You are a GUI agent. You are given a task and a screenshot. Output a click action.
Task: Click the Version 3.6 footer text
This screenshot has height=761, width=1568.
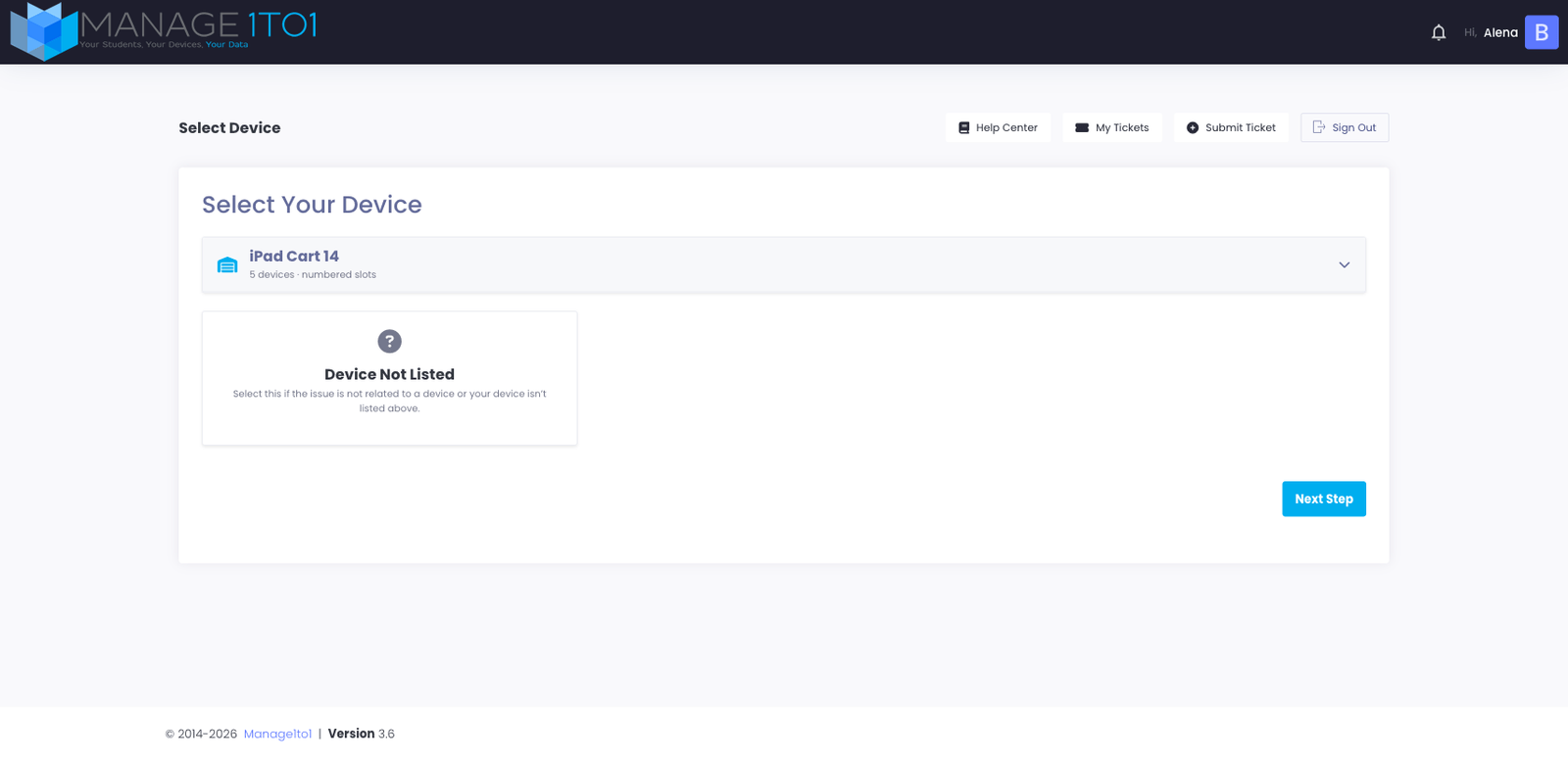(x=361, y=734)
